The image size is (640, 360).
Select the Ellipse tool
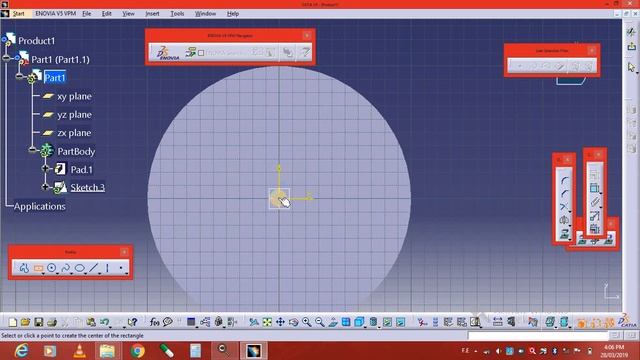tap(80, 268)
